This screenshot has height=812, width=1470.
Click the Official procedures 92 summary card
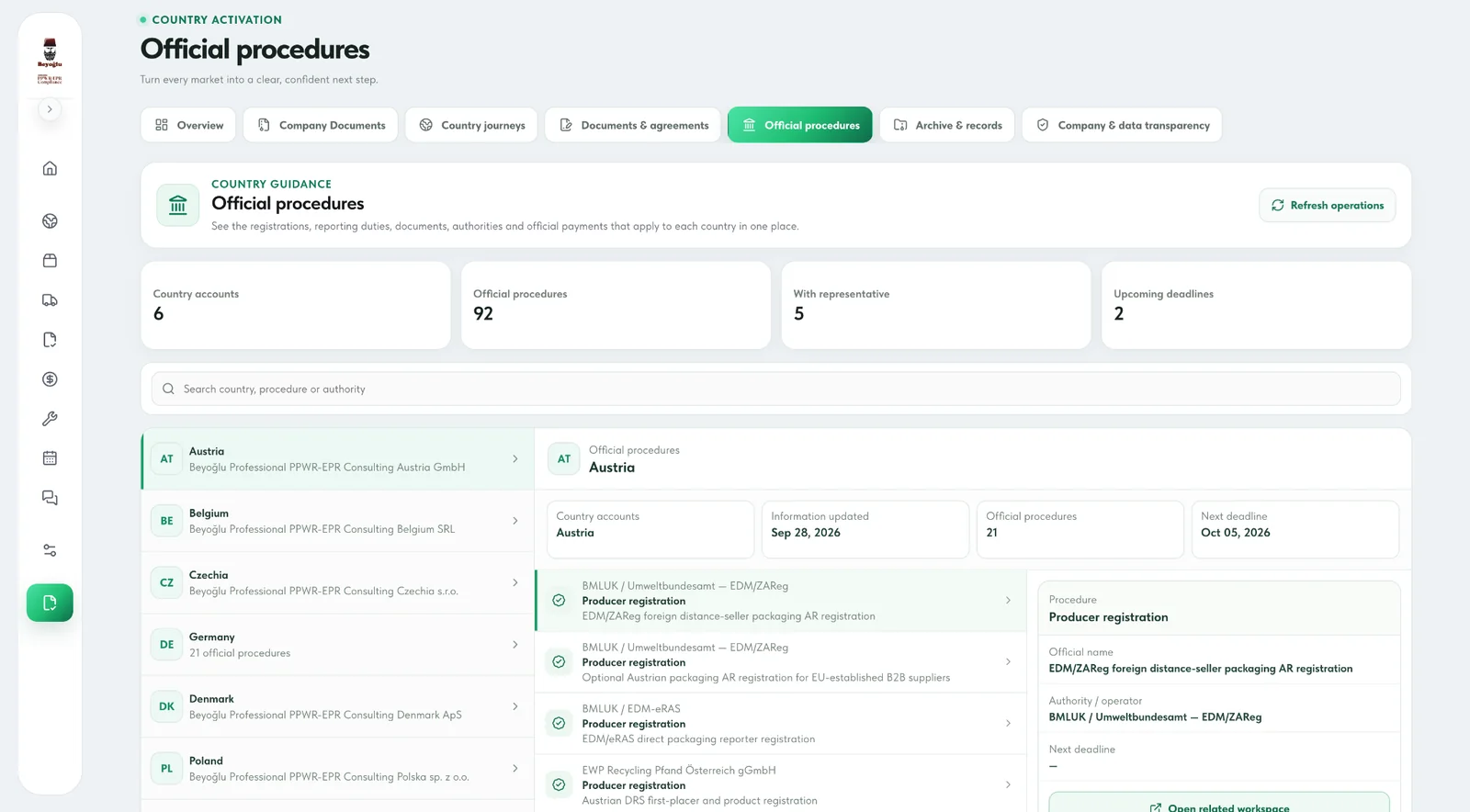tap(616, 305)
